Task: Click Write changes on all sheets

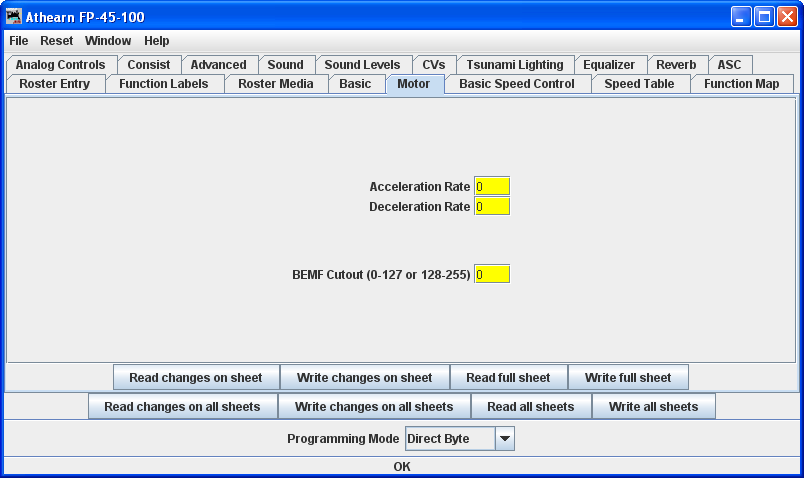Action: coord(373,407)
